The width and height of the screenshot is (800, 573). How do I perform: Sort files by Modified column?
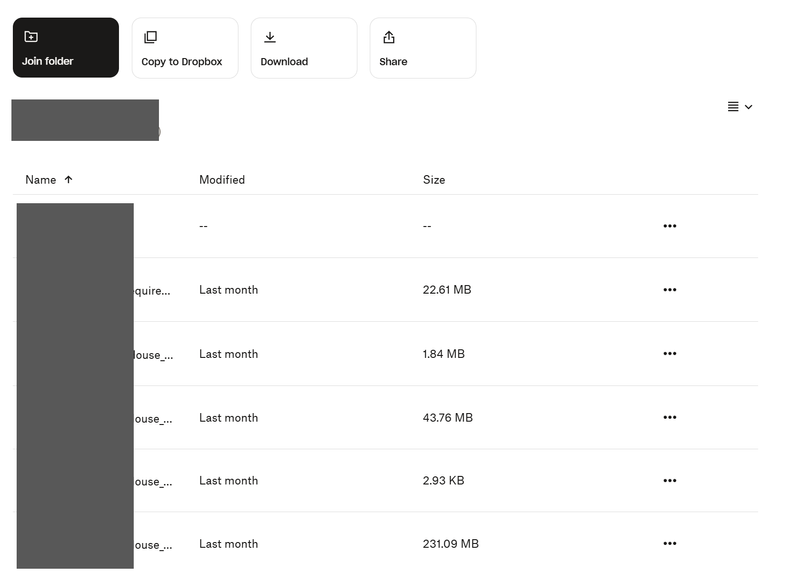point(222,180)
